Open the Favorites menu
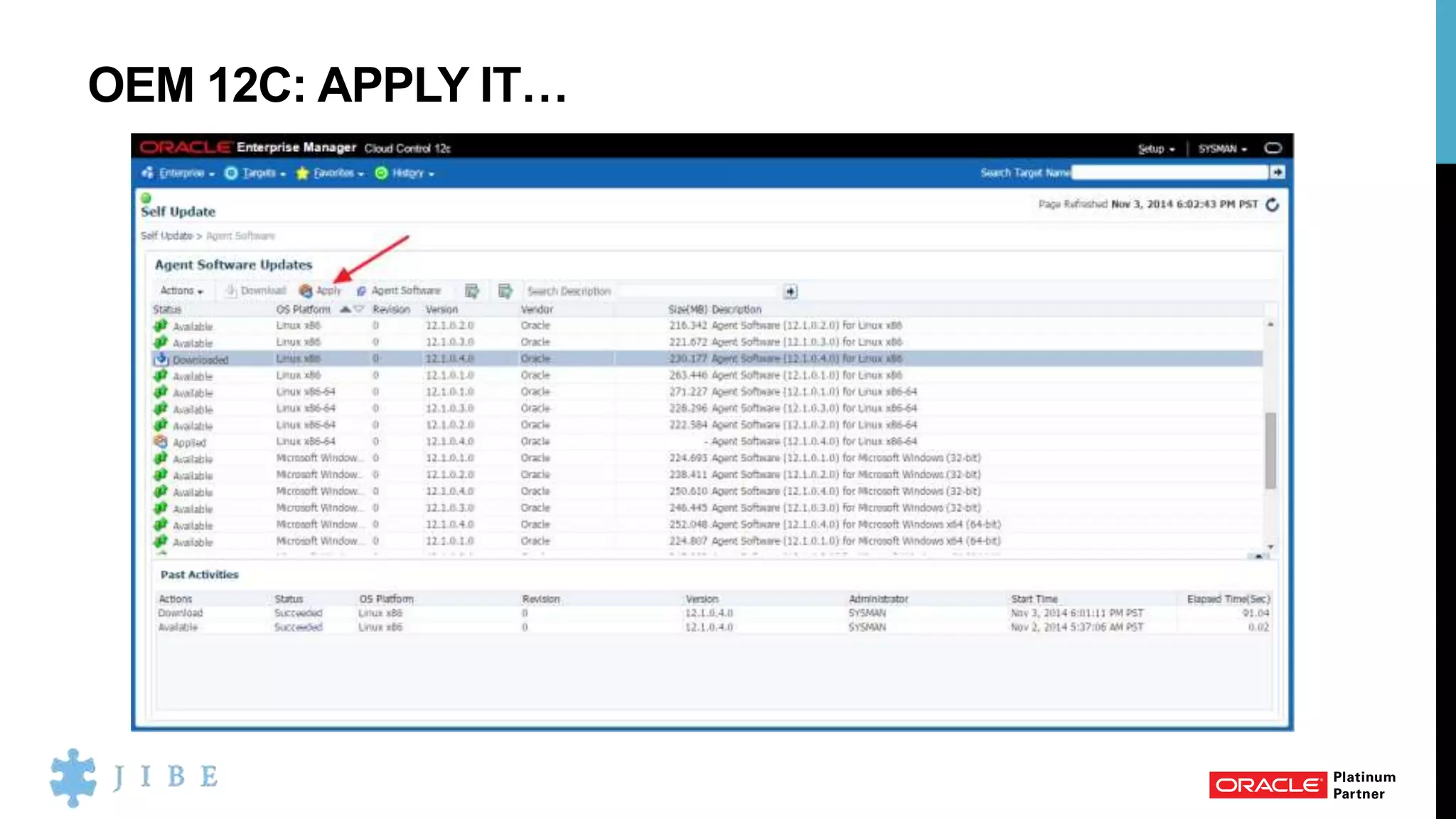Image resolution: width=1456 pixels, height=819 pixels. (x=330, y=173)
